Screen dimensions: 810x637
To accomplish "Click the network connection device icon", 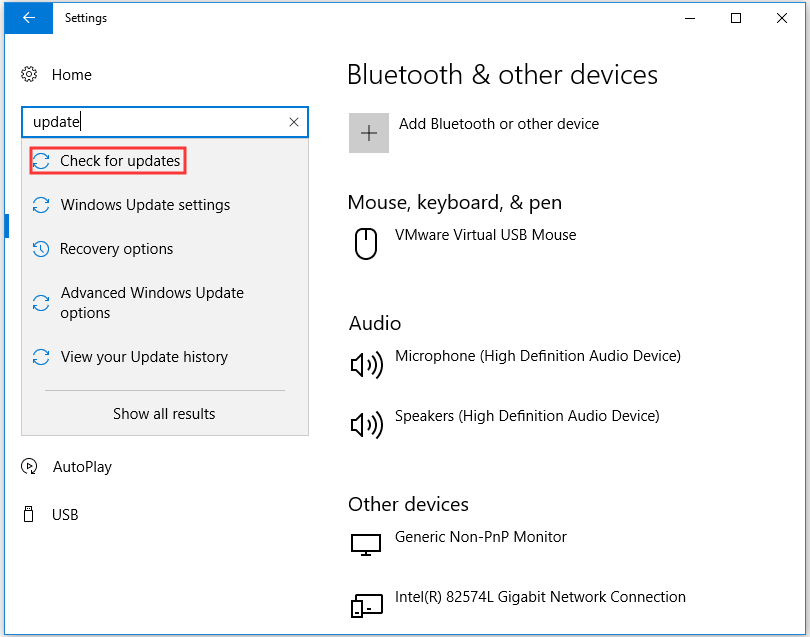I will point(367,605).
